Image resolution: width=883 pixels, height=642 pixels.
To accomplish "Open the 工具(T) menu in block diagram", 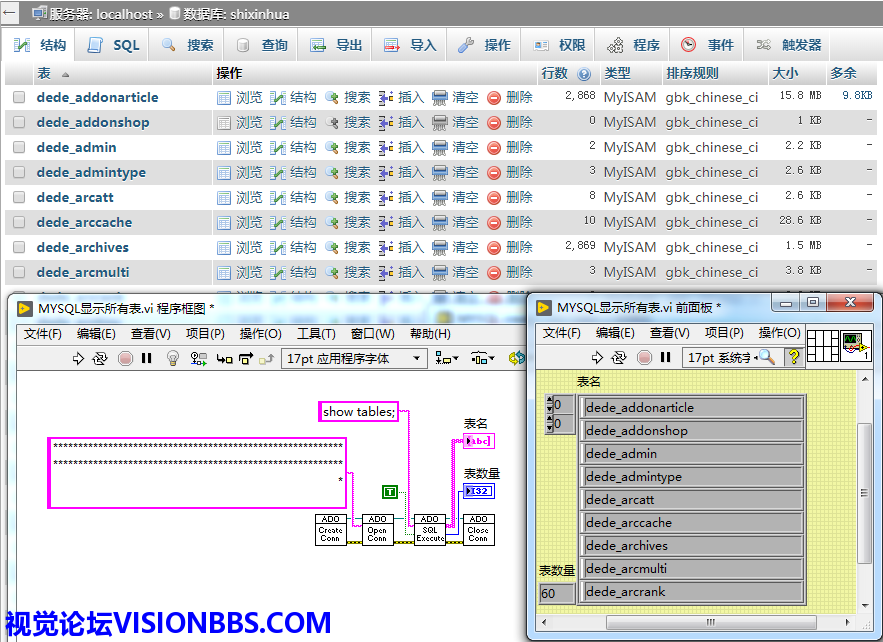I will click(x=316, y=334).
